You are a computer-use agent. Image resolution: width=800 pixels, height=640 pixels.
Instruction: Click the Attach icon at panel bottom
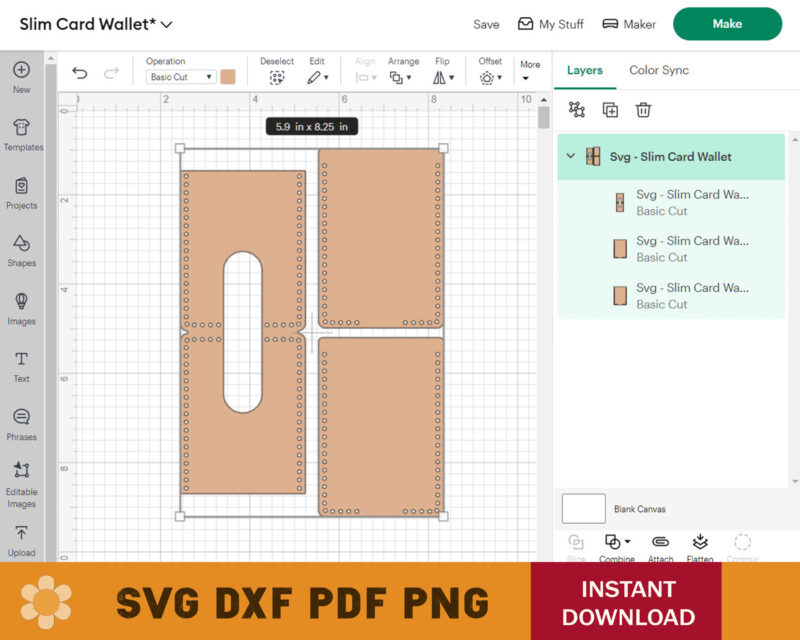tap(660, 545)
